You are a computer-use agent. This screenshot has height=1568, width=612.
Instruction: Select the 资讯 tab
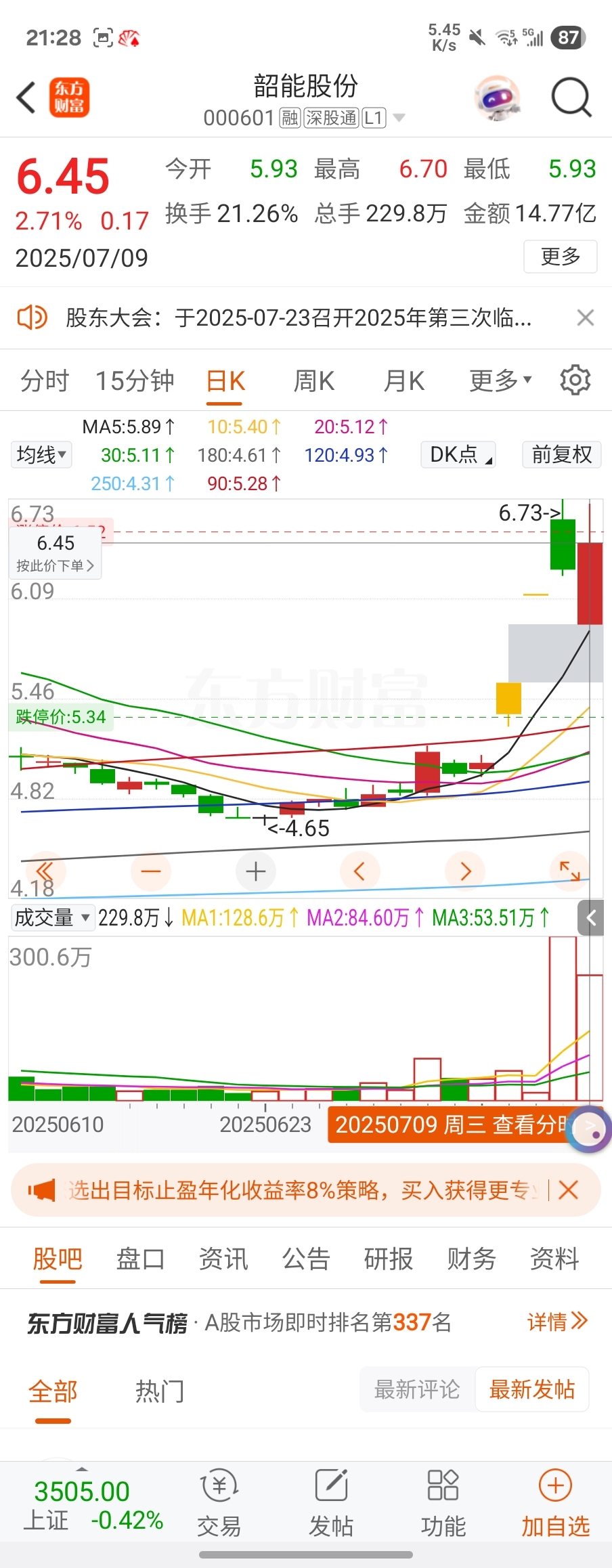coord(223,1259)
